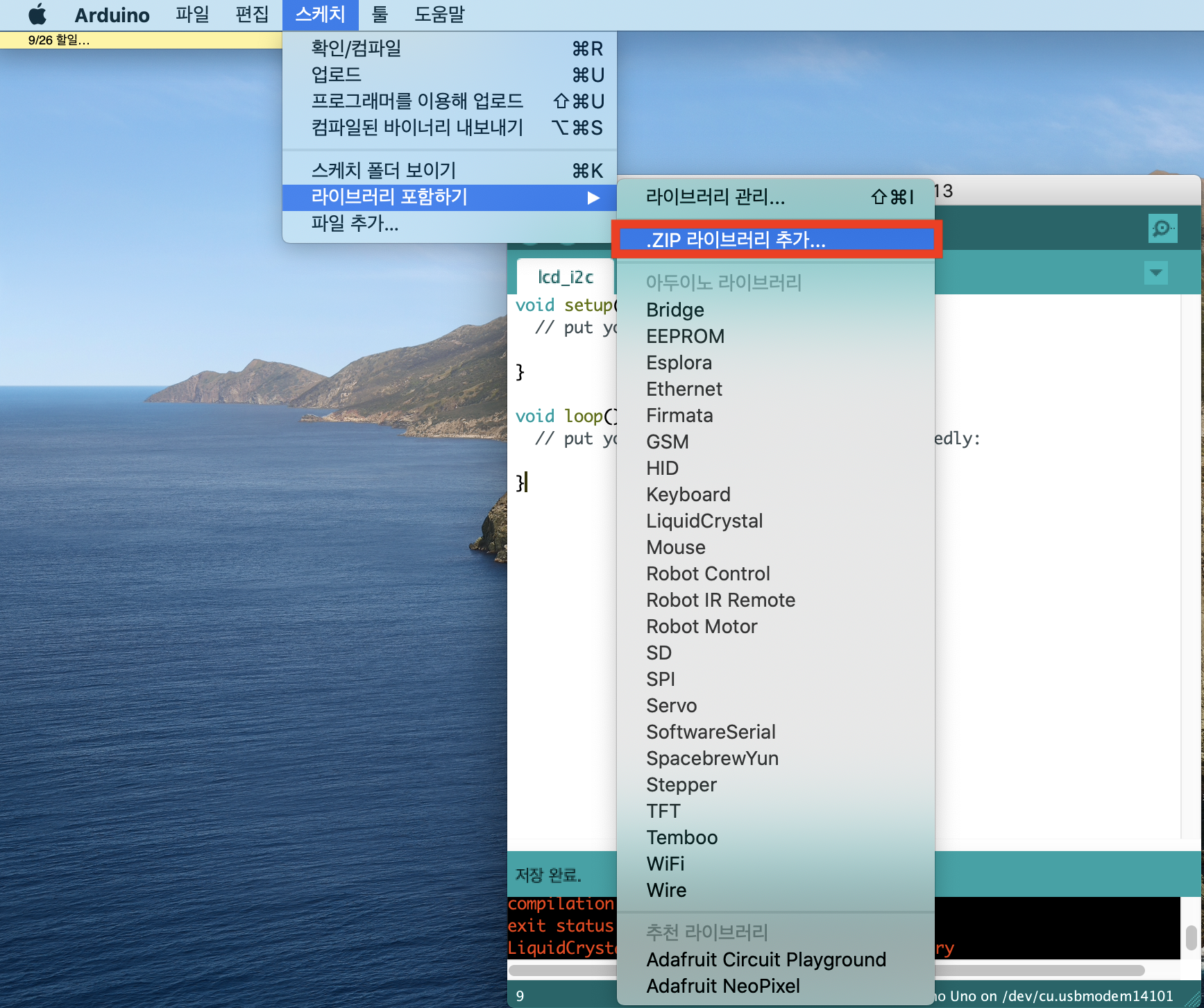Open the tab dropdown arrow in Arduino window
This screenshot has width=1204, height=1008.
[1156, 273]
